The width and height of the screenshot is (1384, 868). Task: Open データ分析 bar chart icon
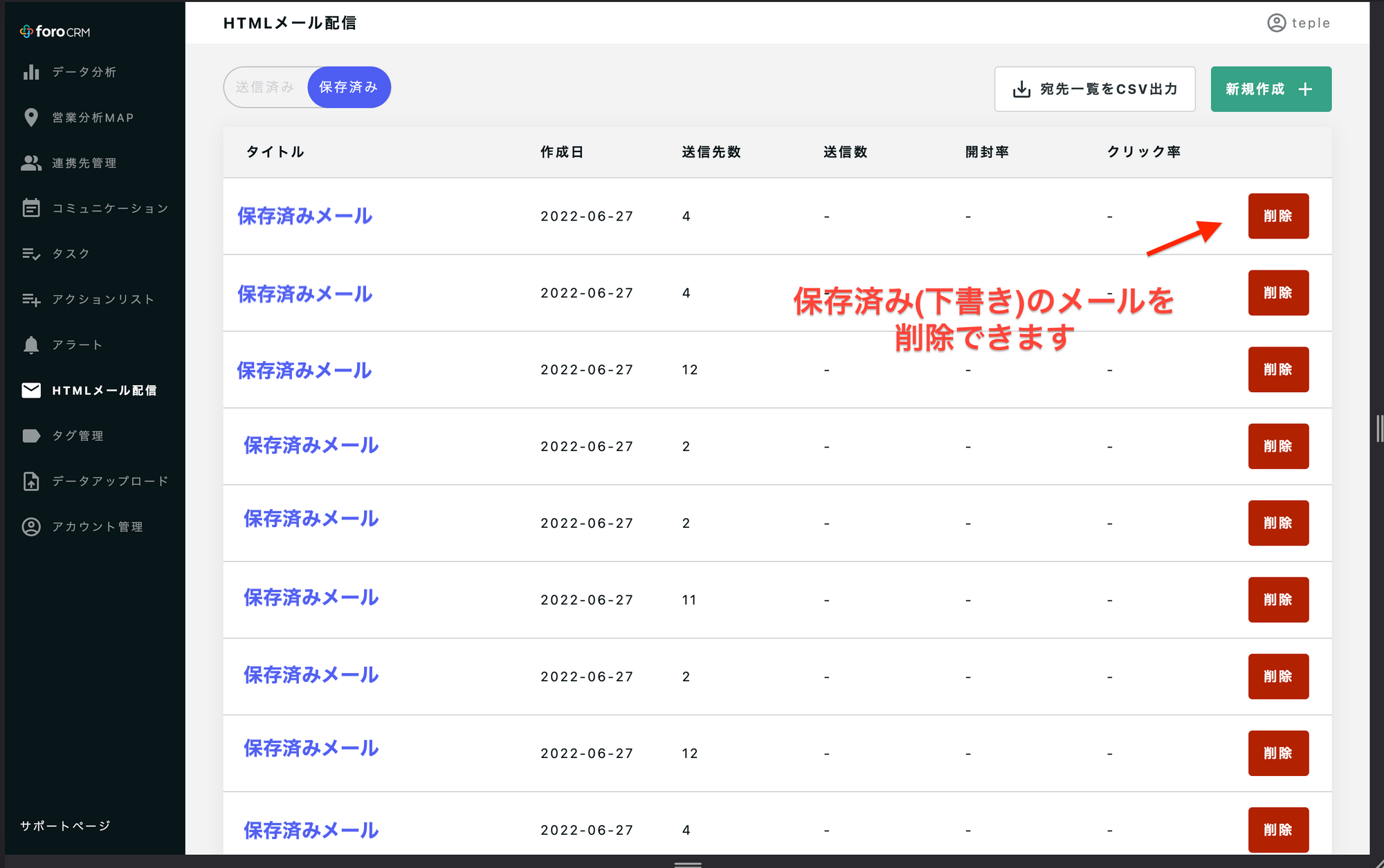point(31,72)
